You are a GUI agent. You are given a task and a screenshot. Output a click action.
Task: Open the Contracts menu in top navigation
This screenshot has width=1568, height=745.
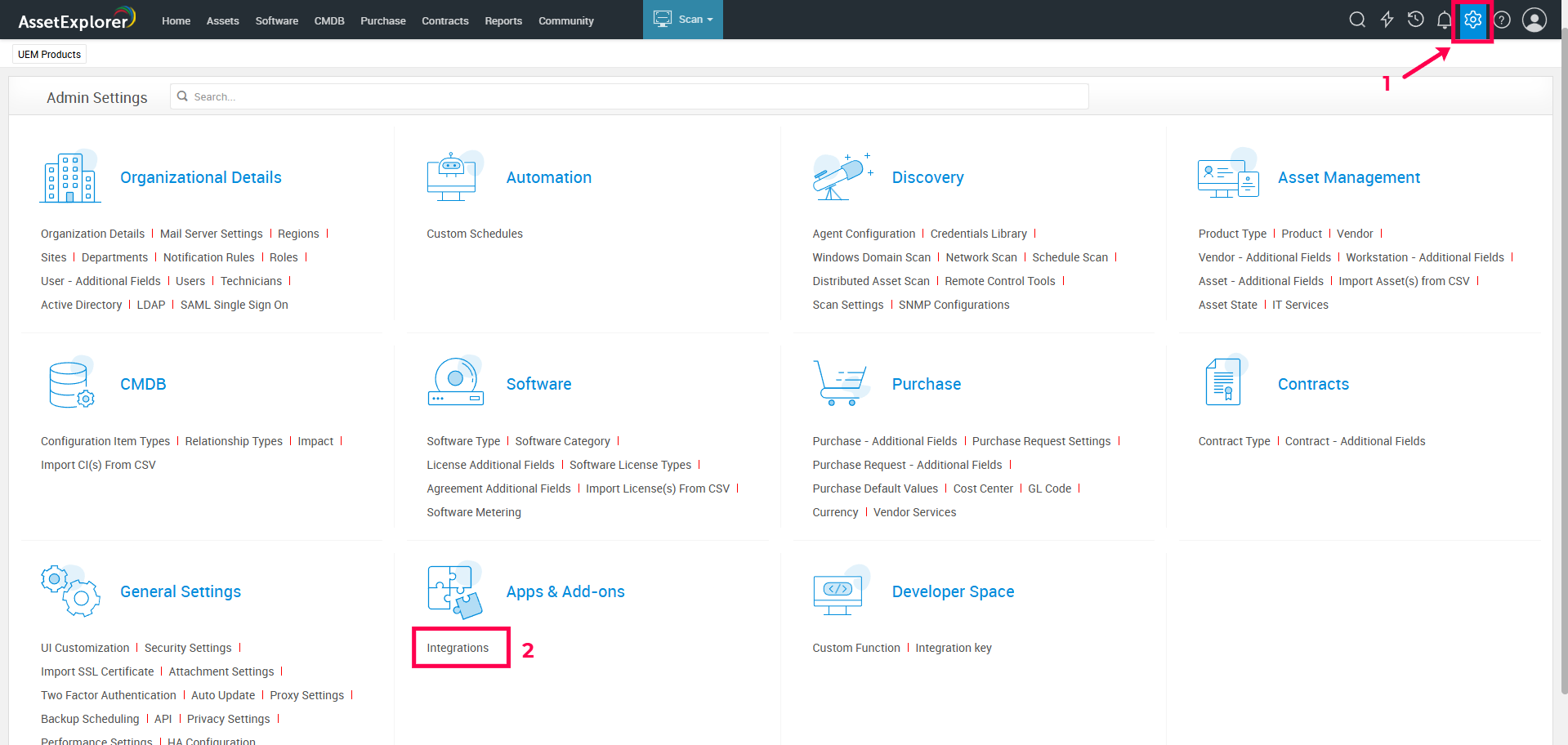pos(445,20)
